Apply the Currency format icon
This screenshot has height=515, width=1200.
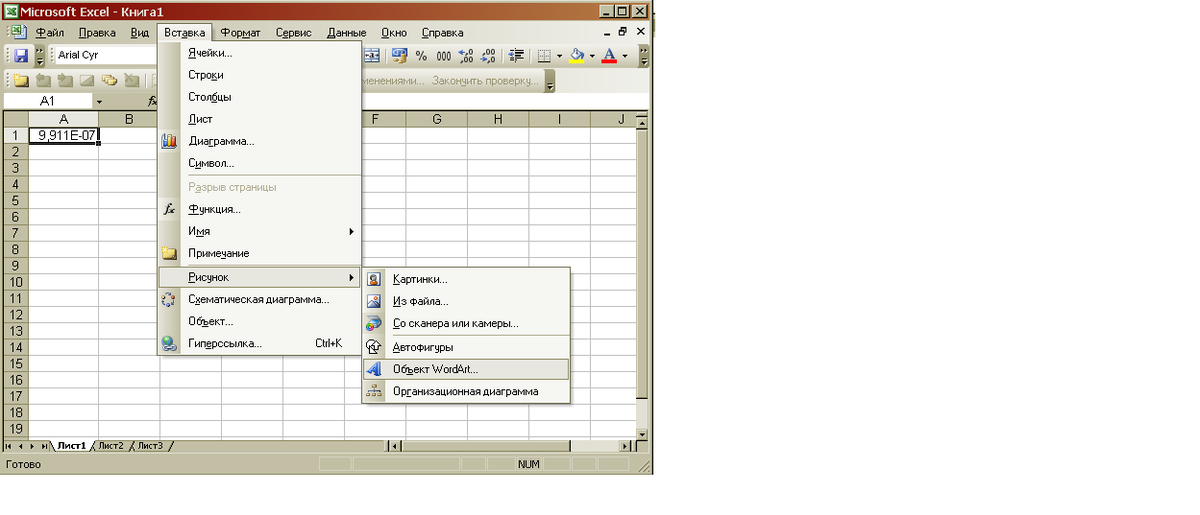click(399, 56)
